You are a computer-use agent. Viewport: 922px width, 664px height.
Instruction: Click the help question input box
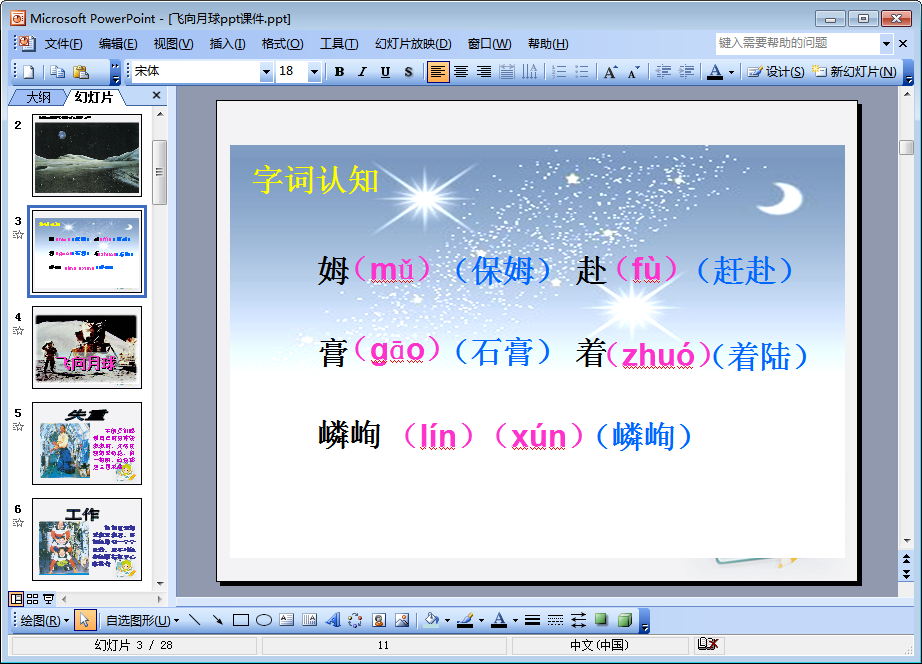click(797, 43)
